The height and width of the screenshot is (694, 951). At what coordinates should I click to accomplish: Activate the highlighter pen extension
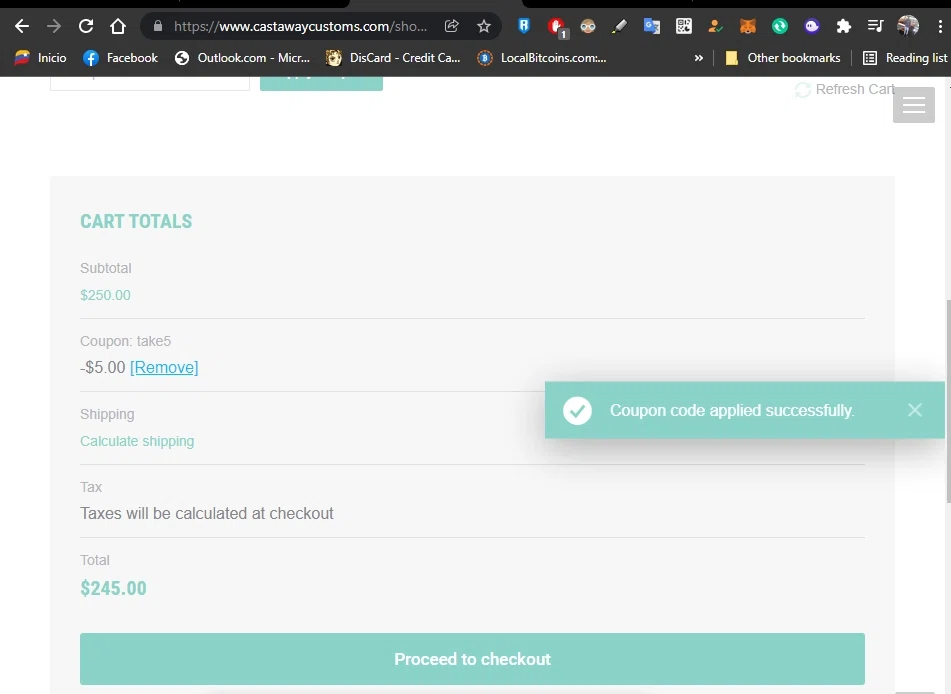[x=619, y=26]
